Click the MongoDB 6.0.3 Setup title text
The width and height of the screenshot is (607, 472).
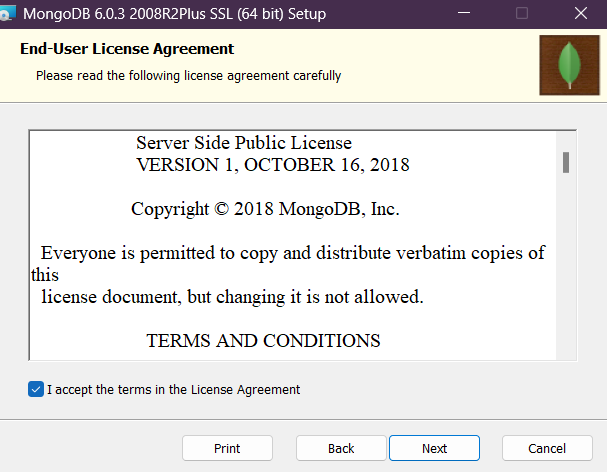(175, 14)
